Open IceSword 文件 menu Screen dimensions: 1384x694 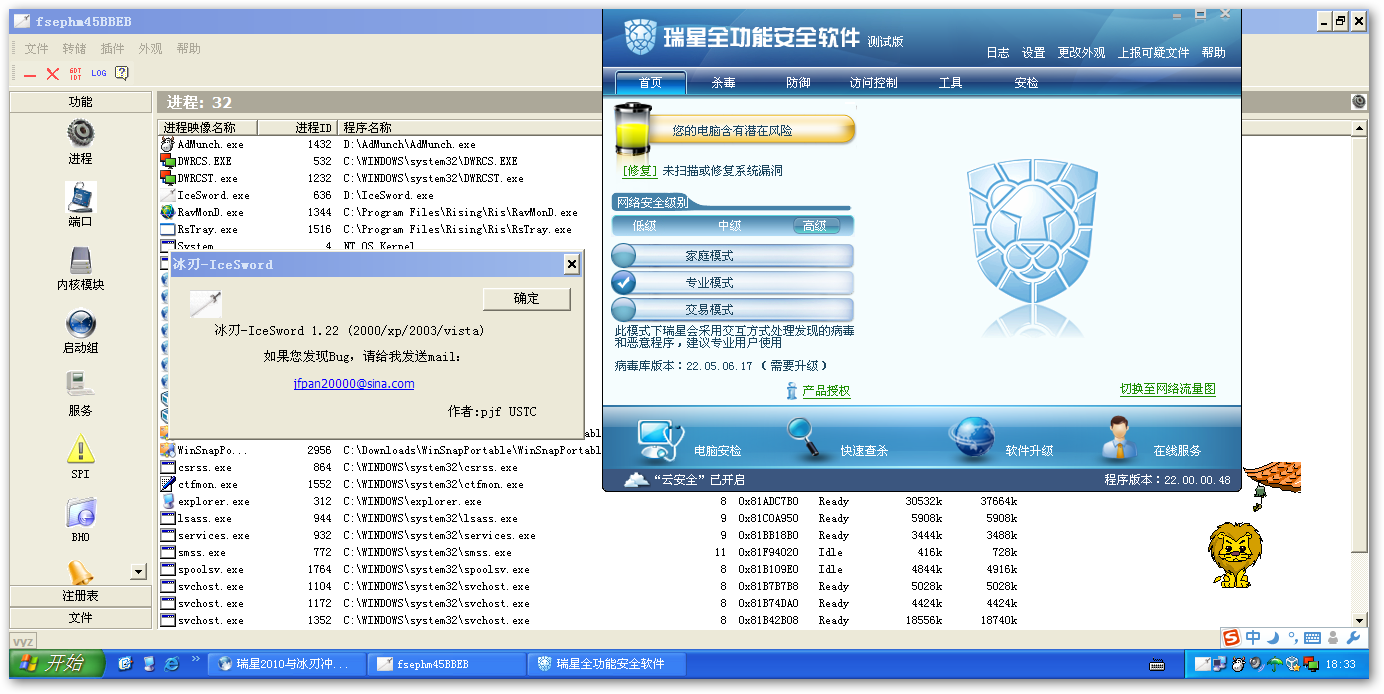pyautogui.click(x=37, y=49)
